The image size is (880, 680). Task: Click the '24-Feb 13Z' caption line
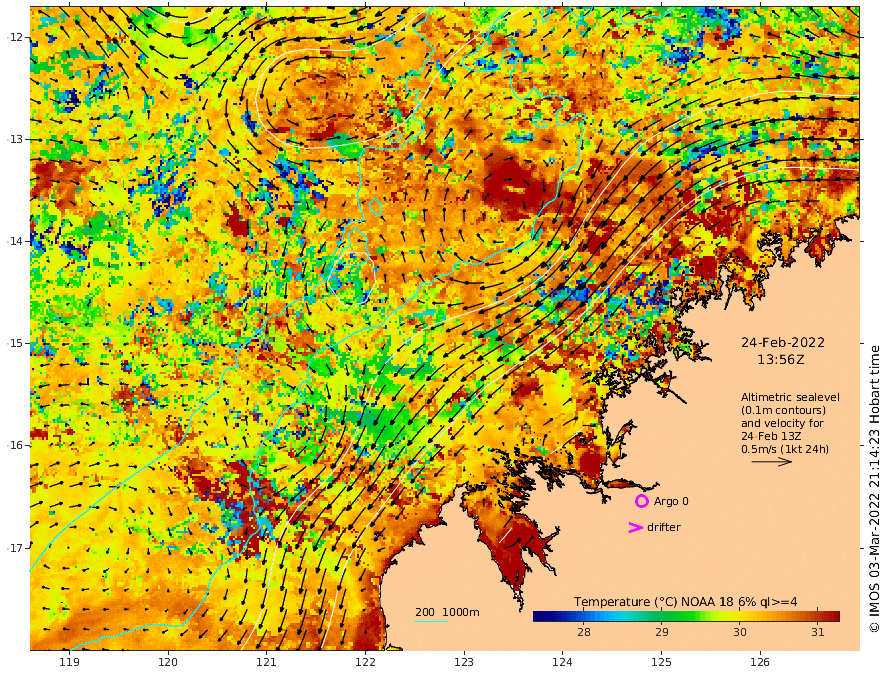coord(771,436)
